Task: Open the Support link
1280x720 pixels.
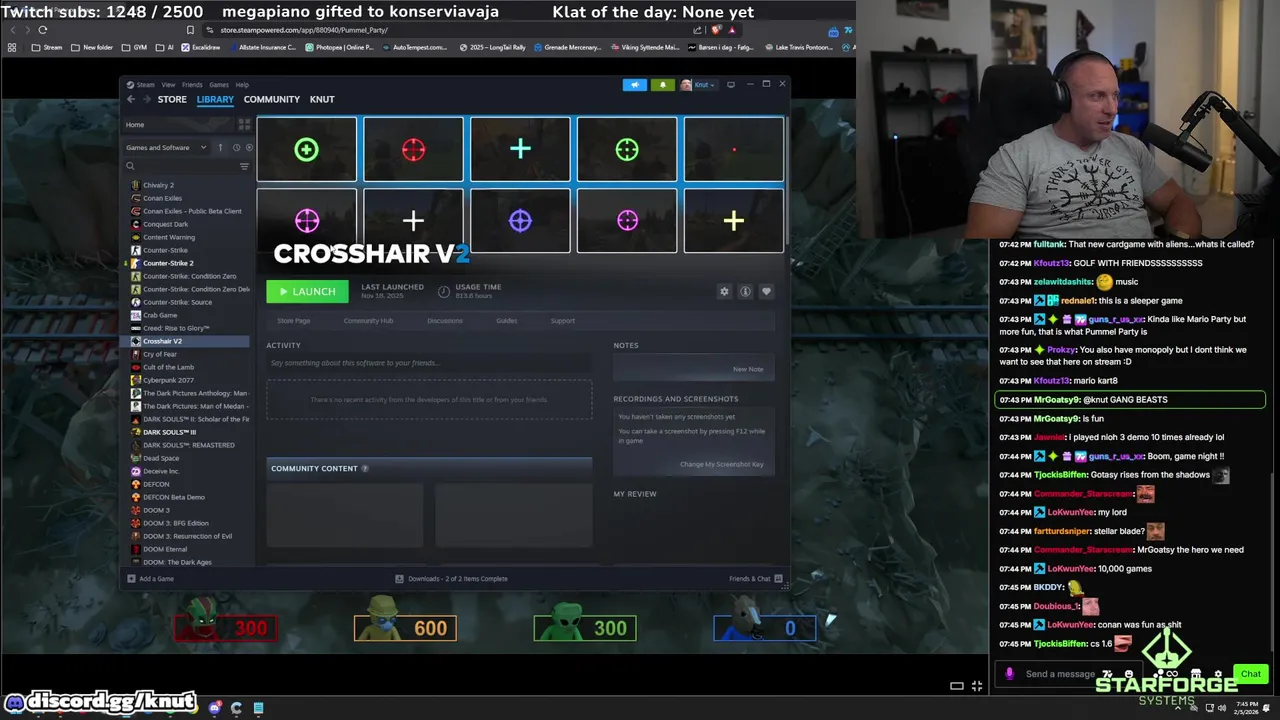Action: tap(563, 321)
